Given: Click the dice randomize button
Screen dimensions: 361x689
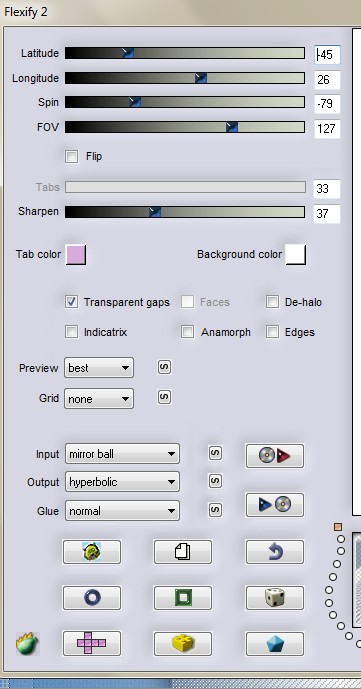Looking at the screenshot, I should tap(274, 598).
